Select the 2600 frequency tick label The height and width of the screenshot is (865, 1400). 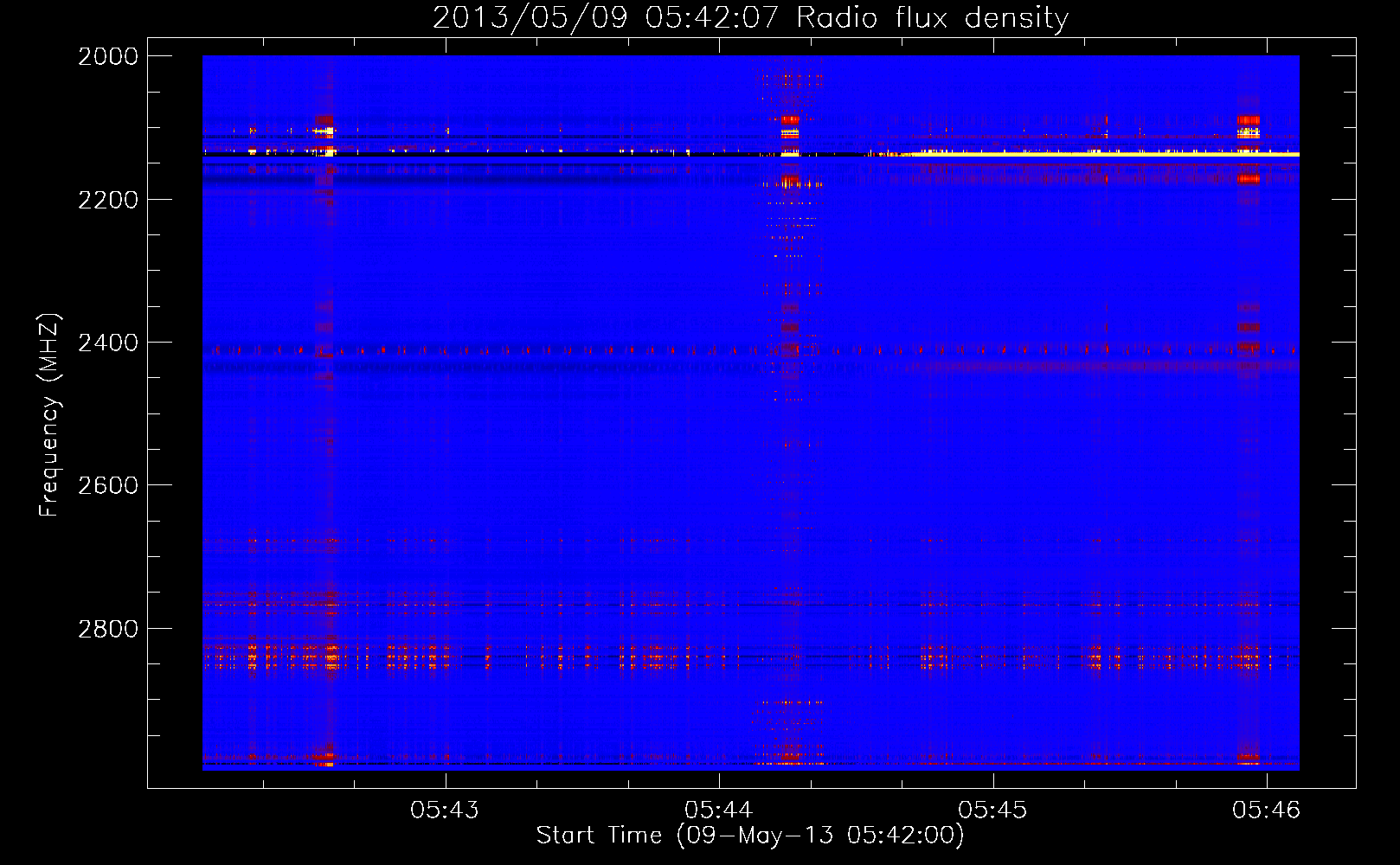coord(108,485)
